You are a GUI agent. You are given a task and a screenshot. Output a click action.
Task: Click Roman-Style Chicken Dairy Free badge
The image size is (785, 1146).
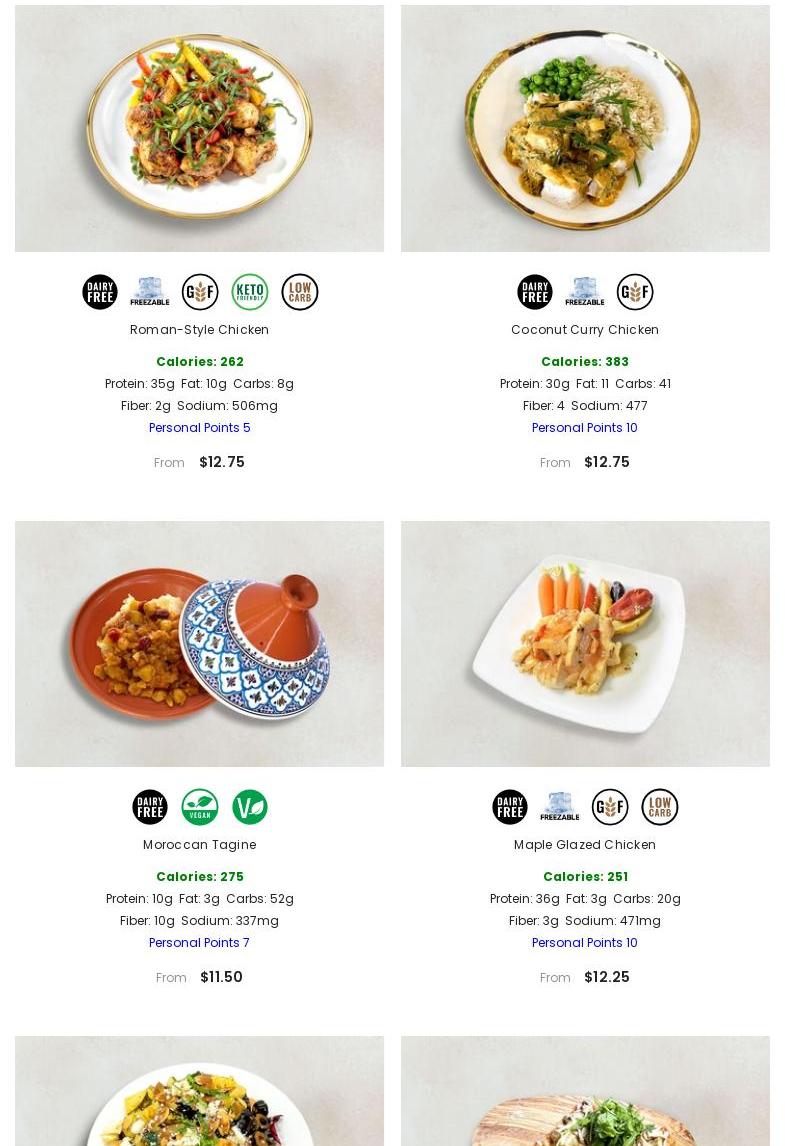[100, 292]
